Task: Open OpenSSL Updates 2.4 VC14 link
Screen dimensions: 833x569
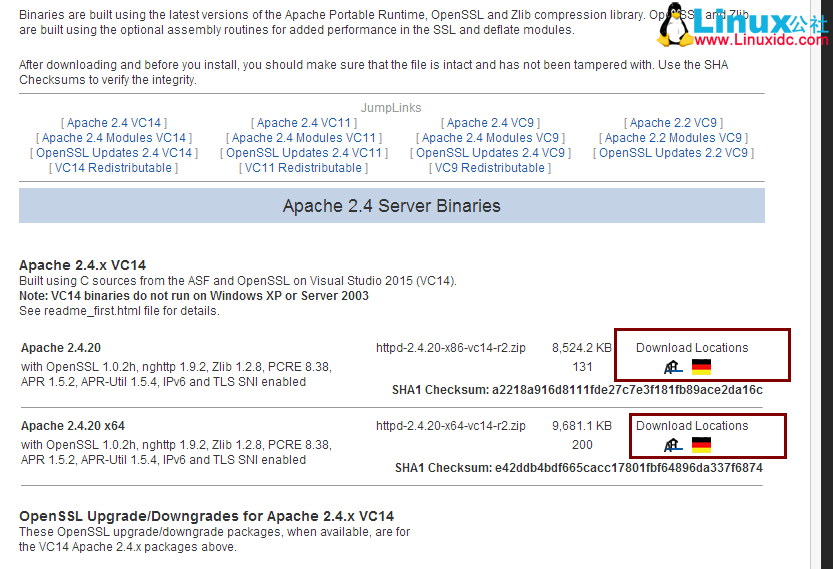Action: click(x=114, y=152)
